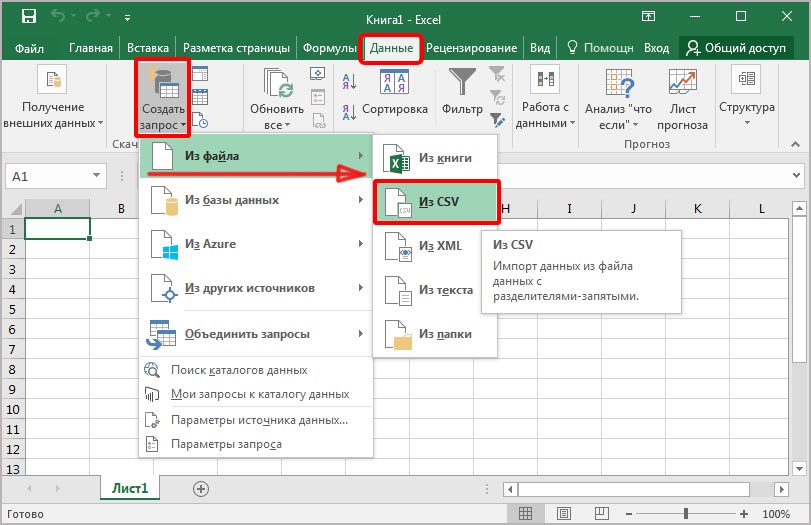Click the Properties icon next to Обновить все
The image size is (811, 525).
point(318,97)
